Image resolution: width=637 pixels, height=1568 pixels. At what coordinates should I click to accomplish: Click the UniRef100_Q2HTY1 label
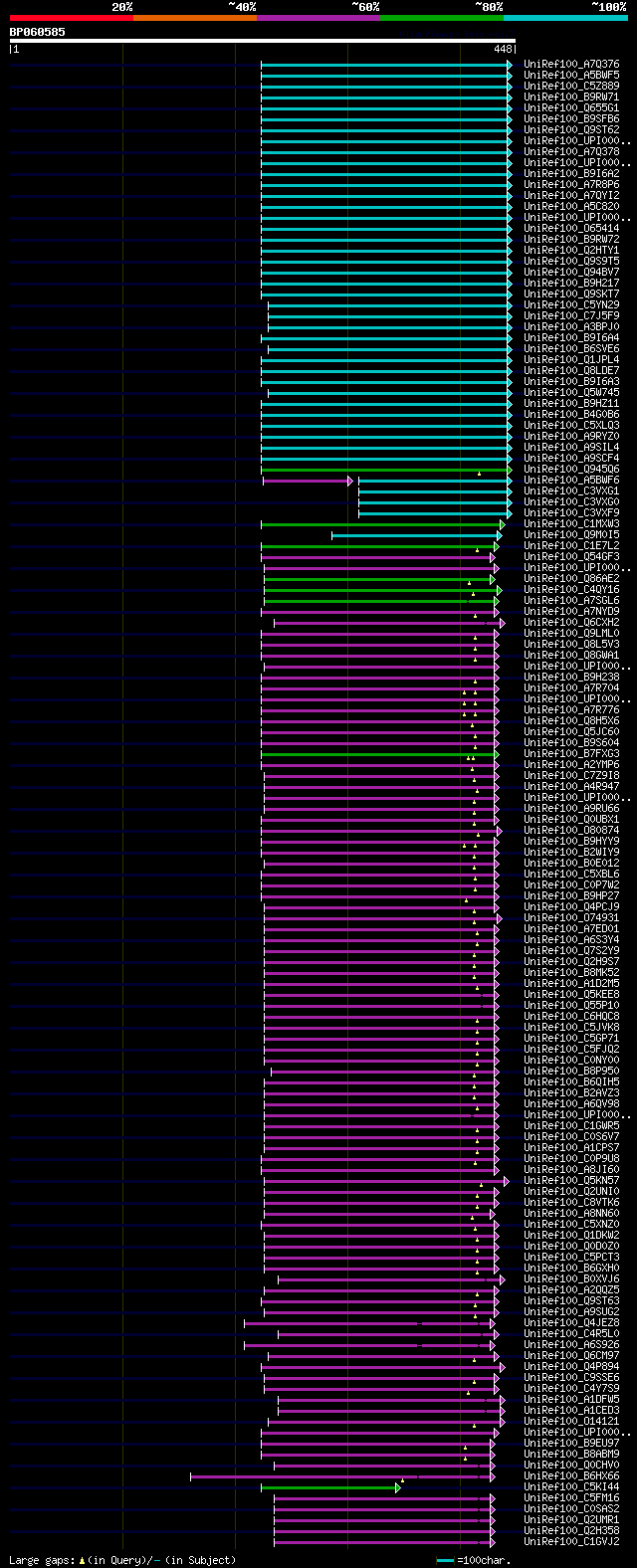tap(571, 251)
